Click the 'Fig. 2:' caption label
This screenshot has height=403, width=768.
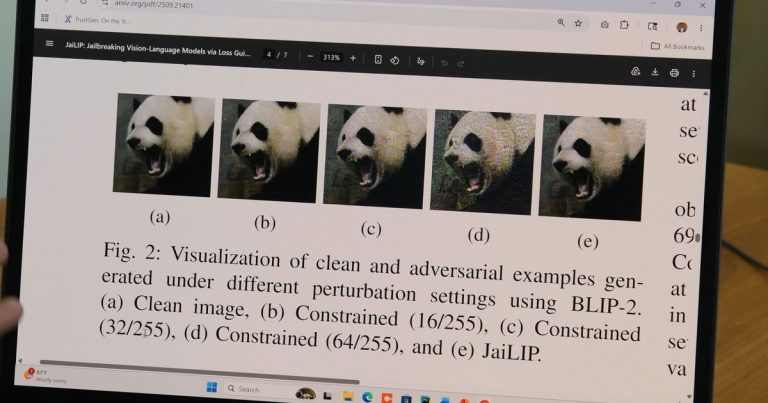131,252
